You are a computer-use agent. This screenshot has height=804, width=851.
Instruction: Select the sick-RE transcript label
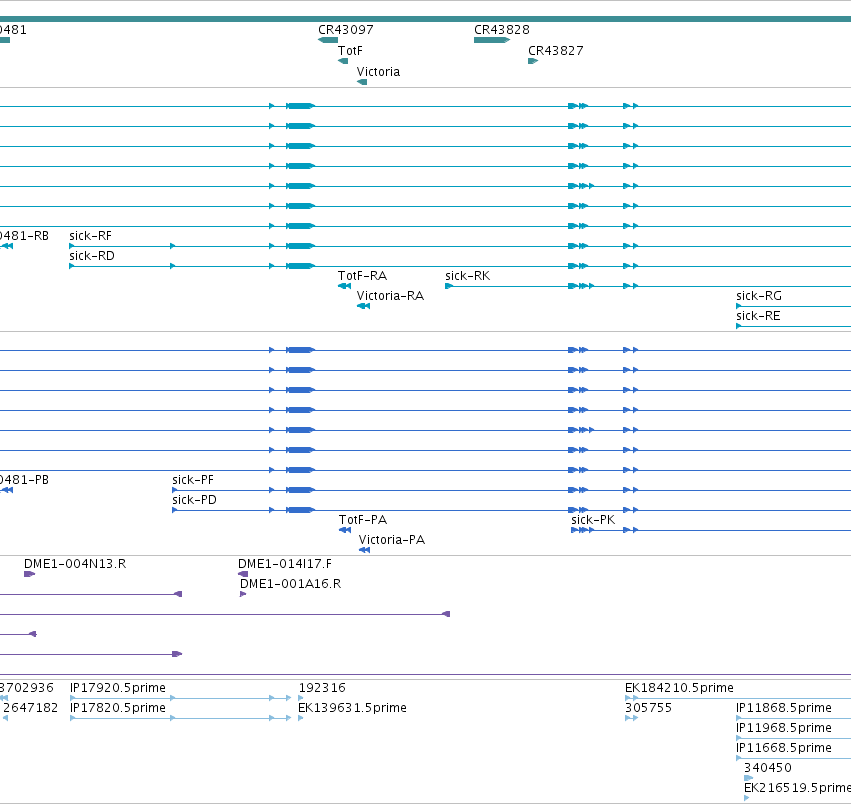(x=758, y=316)
